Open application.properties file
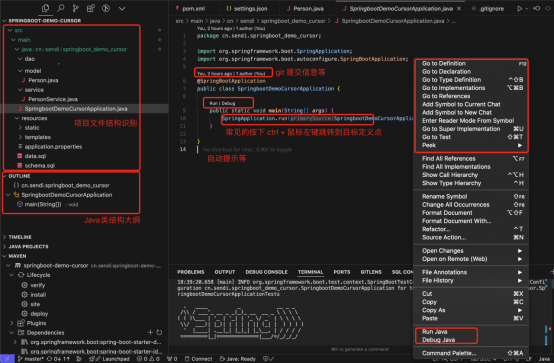Image resolution: width=554 pixels, height=363 pixels. pyautogui.click(x=50, y=147)
